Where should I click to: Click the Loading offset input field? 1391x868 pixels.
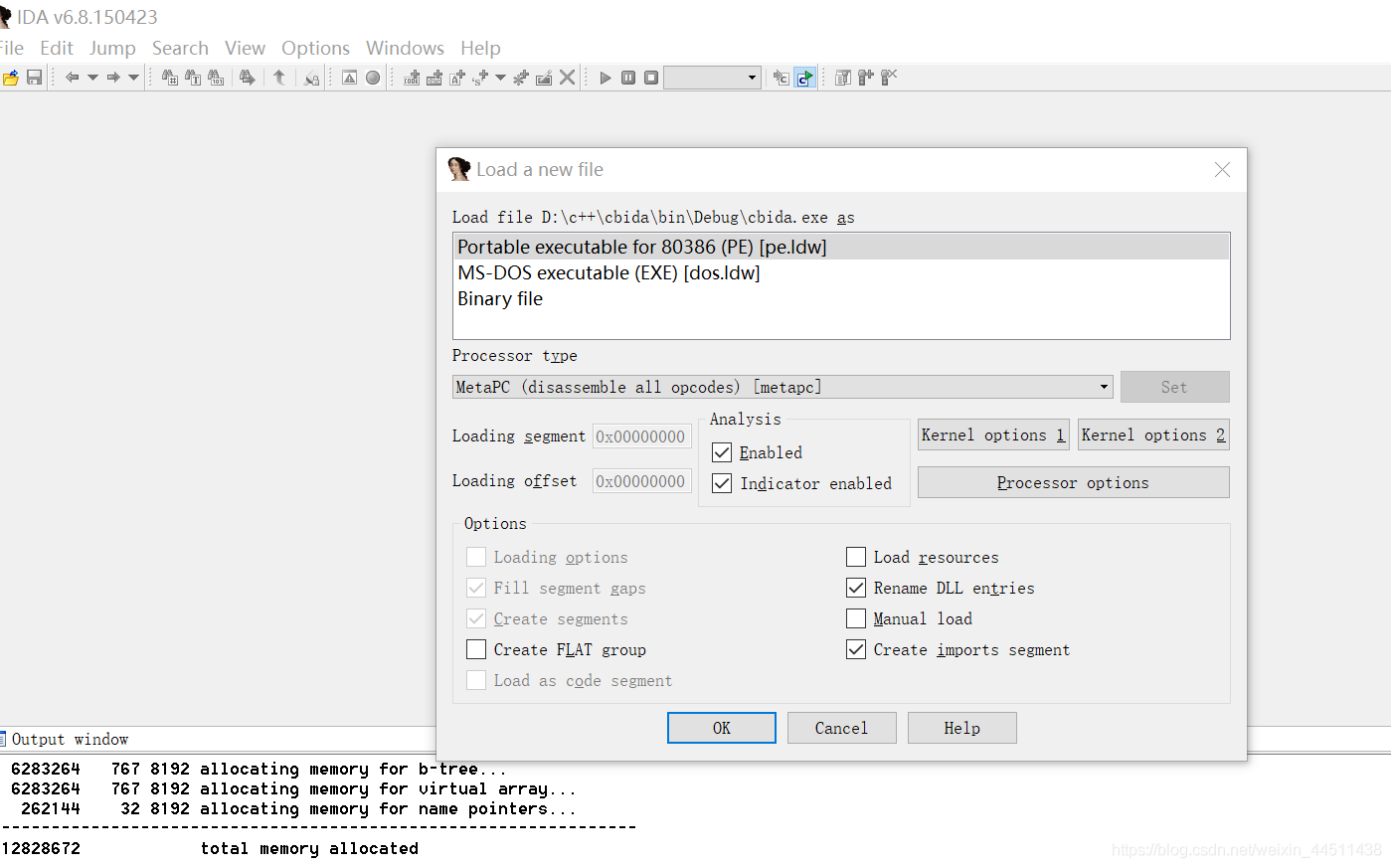point(642,481)
